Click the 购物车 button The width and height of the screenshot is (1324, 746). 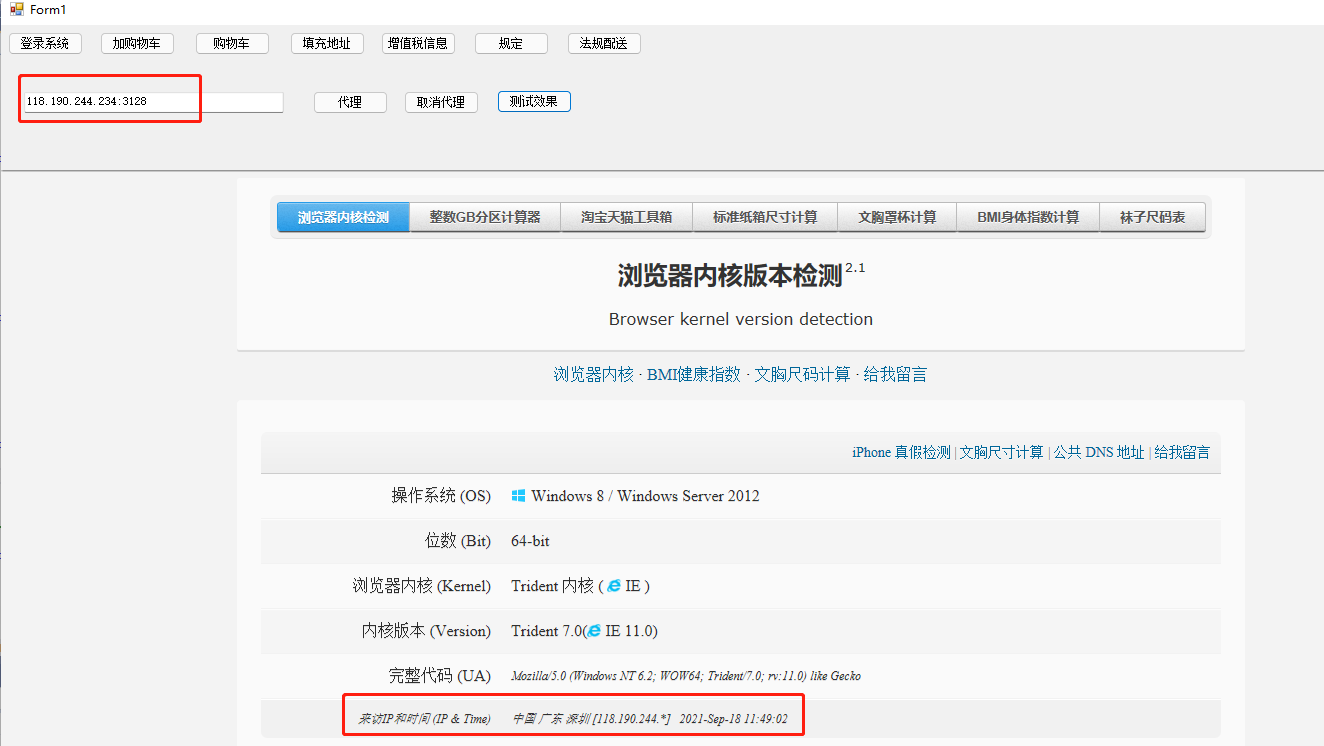click(232, 44)
